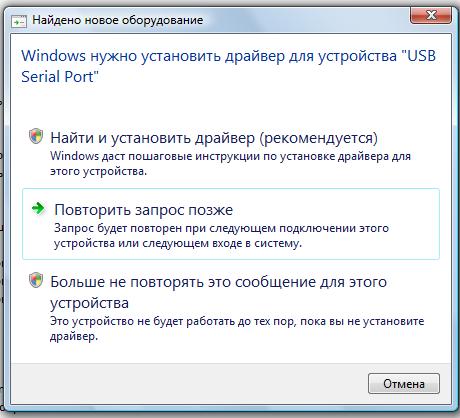
Task: Click description "Windows даст пошаговые инструкции"
Action: [230, 164]
